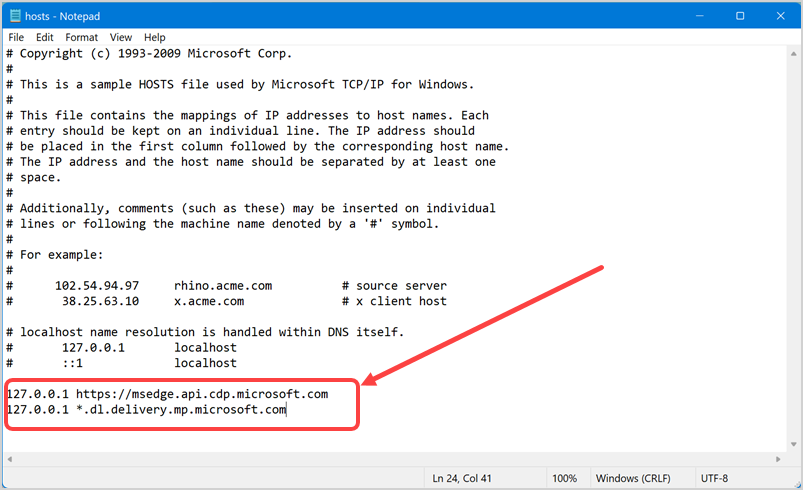Click the resize grip at window corner
The width and height of the screenshot is (803, 490).
tap(793, 481)
